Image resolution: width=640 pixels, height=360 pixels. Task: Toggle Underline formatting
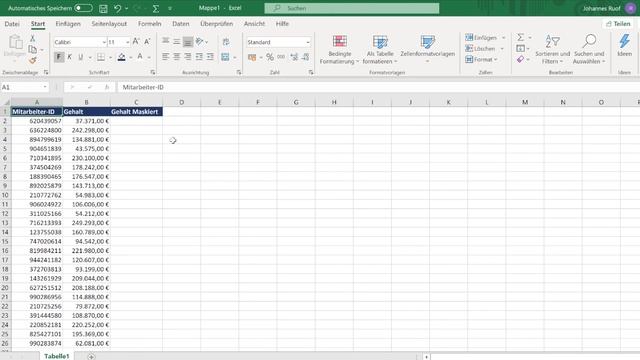tap(80, 57)
